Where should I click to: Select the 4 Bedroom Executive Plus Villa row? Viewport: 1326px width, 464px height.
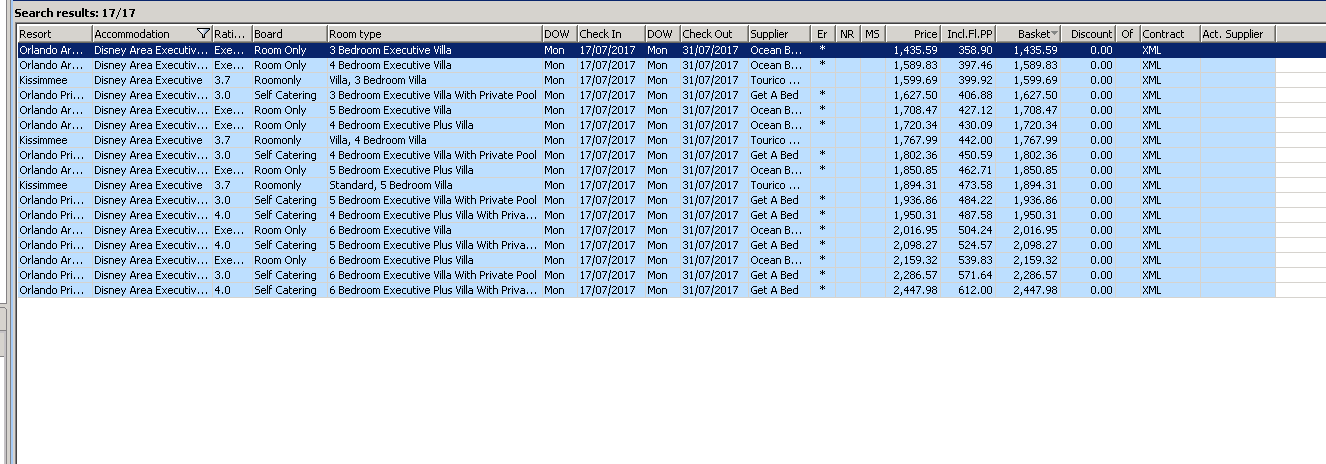pos(646,125)
